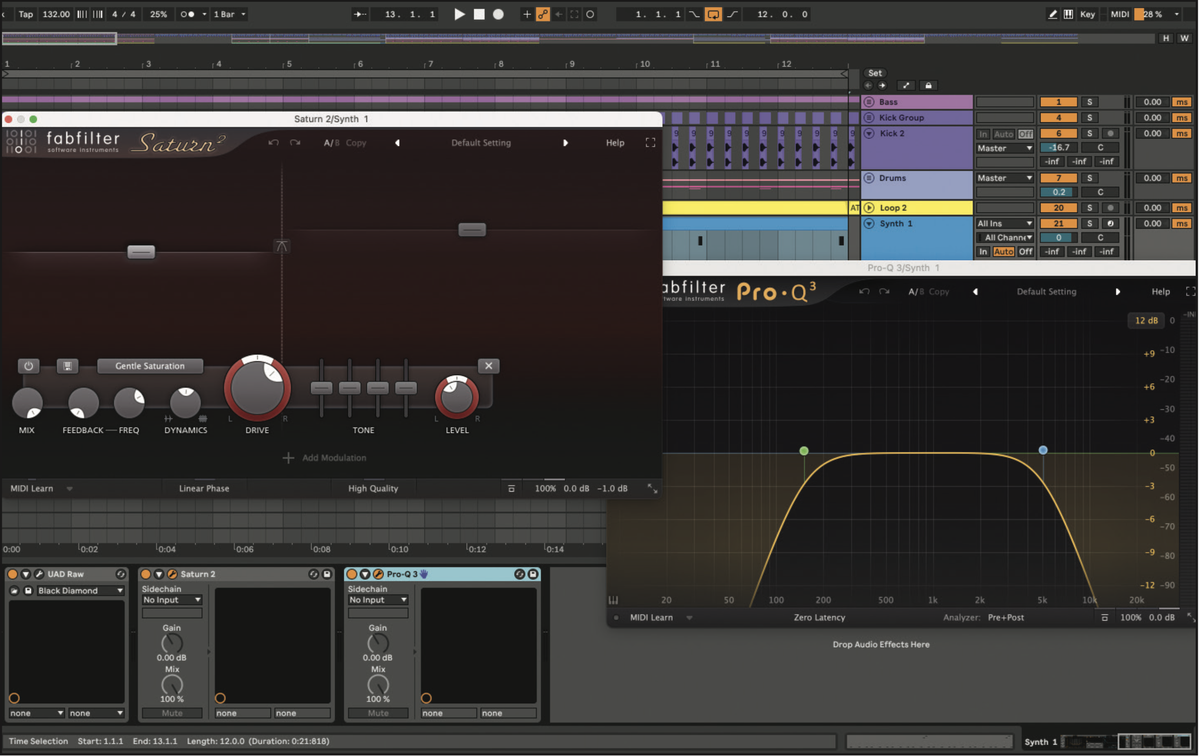Screen dimensions: 1200x756
Task: Undo in the Saturn 2 plugin
Action: [273, 143]
